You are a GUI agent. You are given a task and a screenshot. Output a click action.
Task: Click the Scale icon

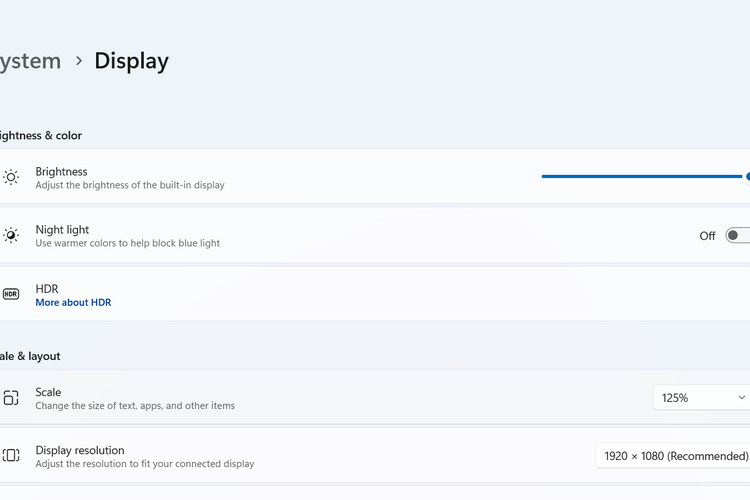pyautogui.click(x=11, y=398)
